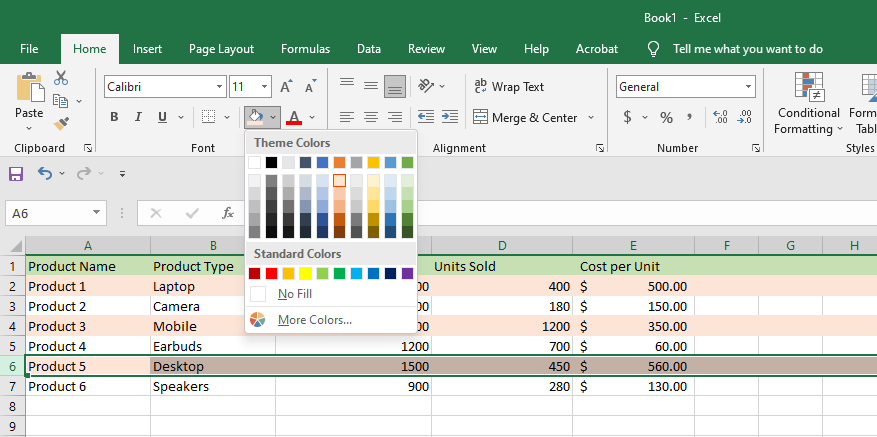Viewport: 877px width, 437px height.
Task: Click the Percent Style icon
Action: click(x=665, y=117)
